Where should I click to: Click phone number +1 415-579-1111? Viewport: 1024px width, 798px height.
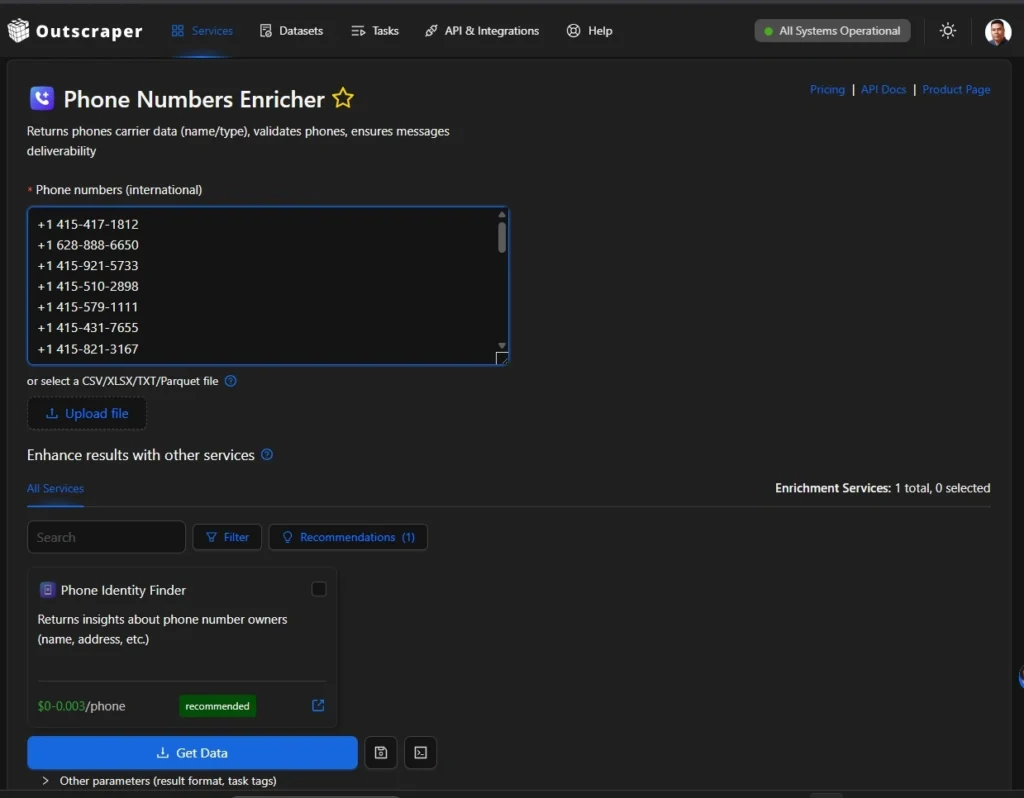(88, 307)
